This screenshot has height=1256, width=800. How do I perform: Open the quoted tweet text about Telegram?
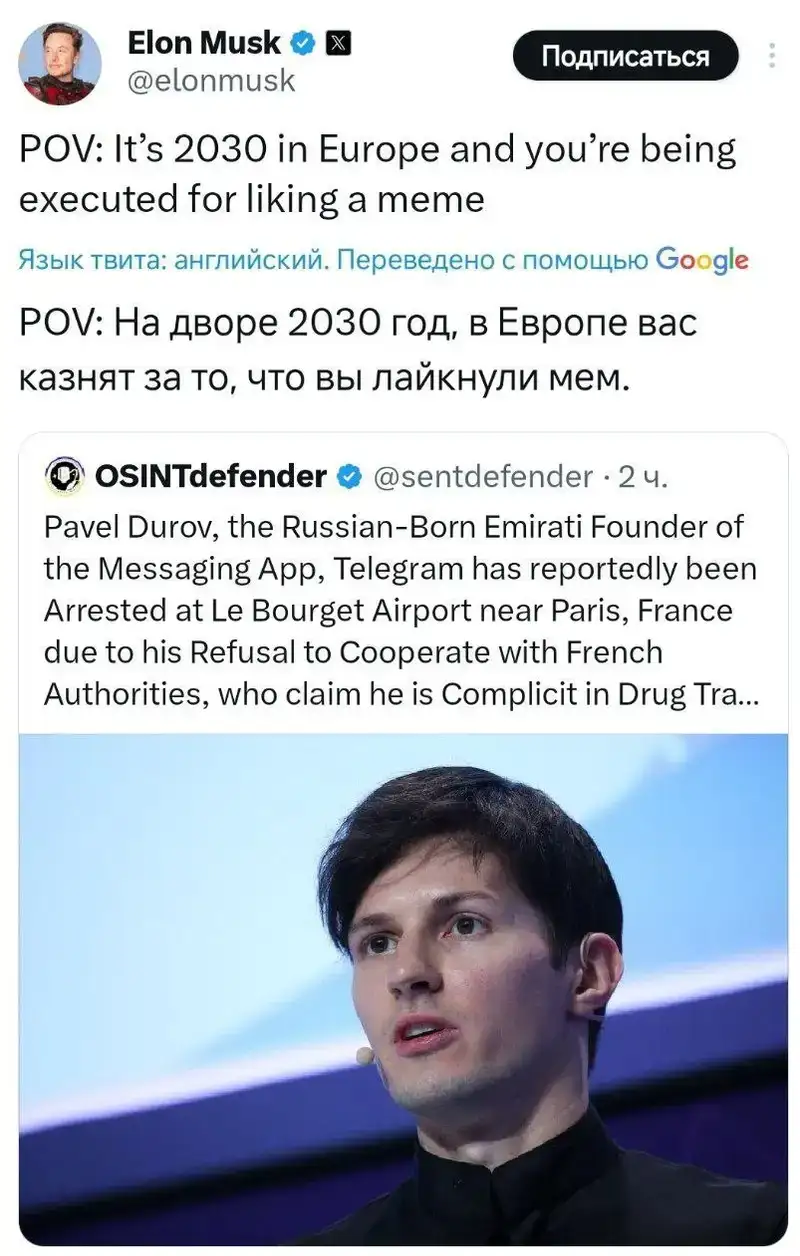point(400,608)
